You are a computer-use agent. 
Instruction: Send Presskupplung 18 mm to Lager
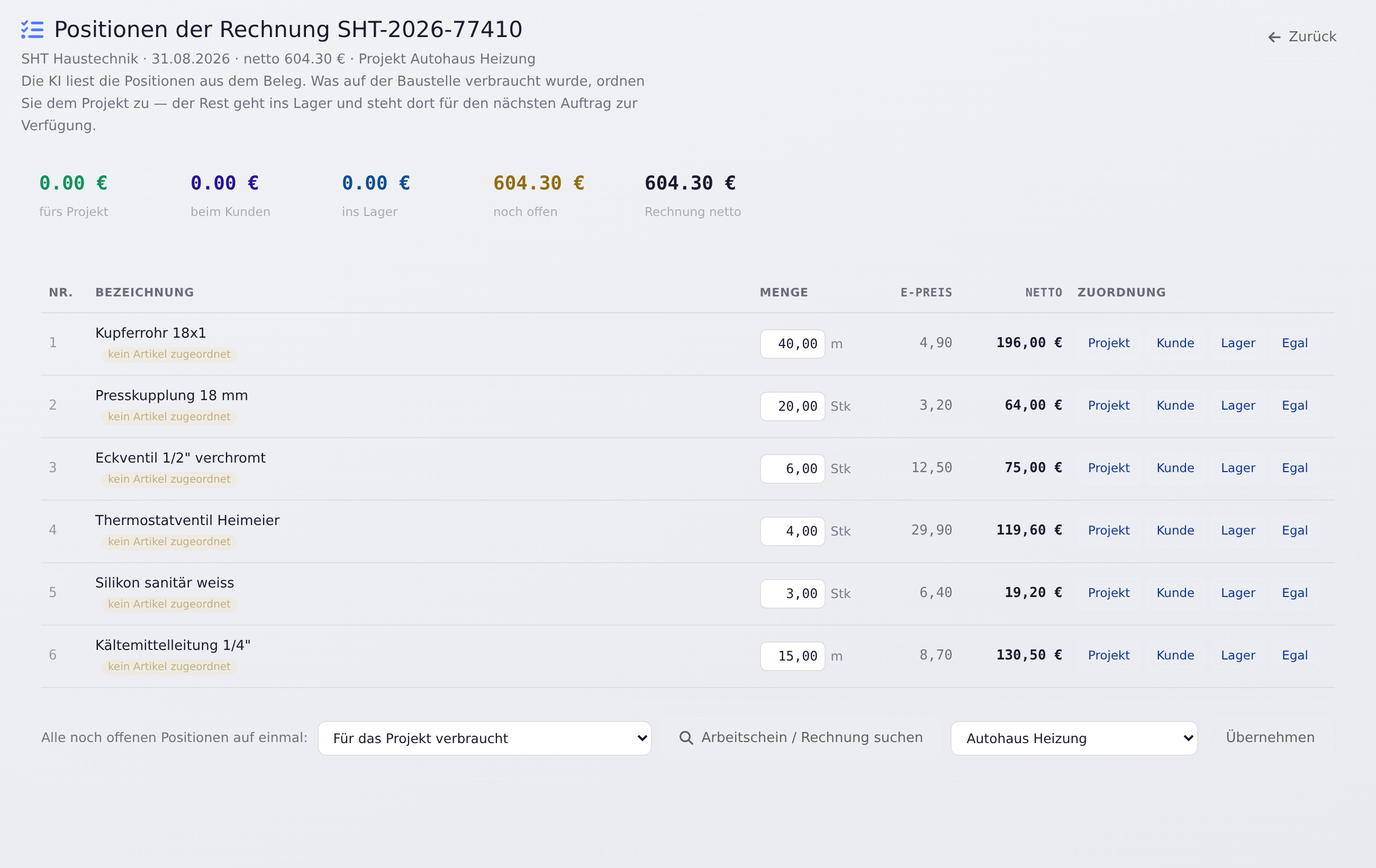coord(1238,406)
